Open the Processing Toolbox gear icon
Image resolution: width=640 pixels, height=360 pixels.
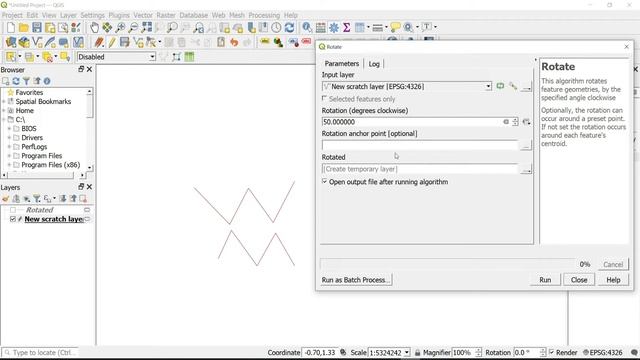pos(334,27)
